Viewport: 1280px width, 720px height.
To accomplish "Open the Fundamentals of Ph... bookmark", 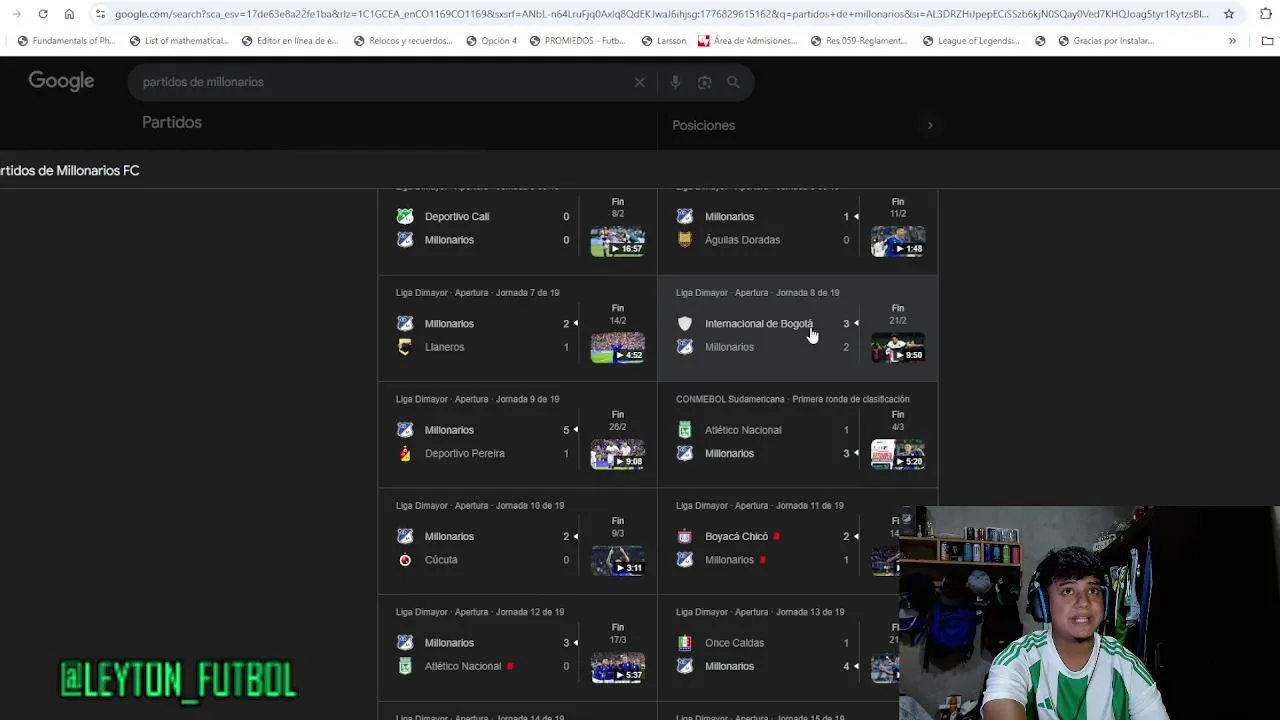I will [x=66, y=41].
